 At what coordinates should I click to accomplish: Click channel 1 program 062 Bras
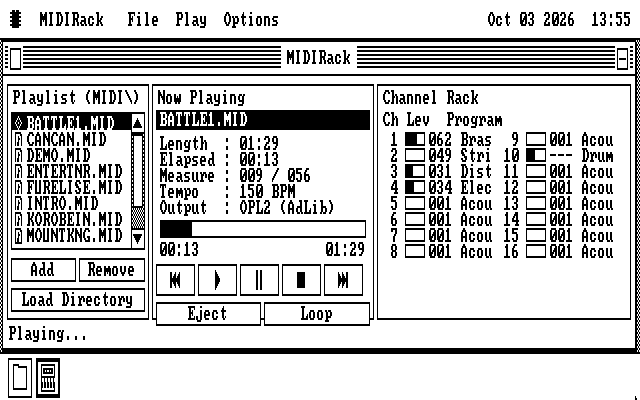click(x=460, y=140)
